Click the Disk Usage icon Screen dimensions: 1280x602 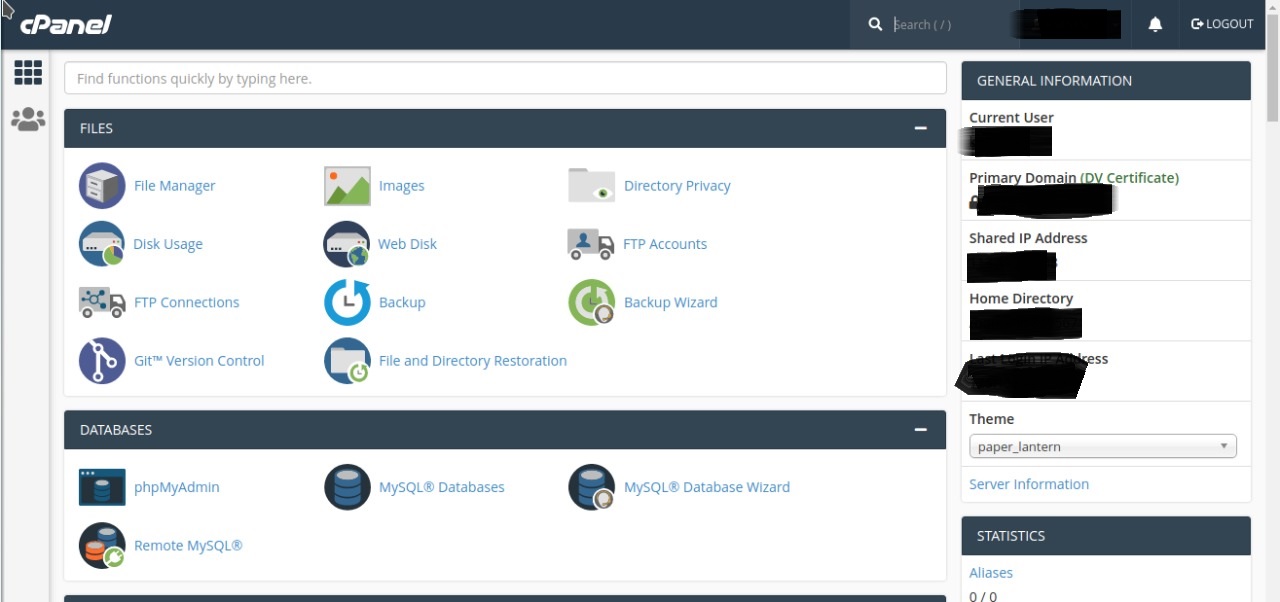click(x=102, y=244)
